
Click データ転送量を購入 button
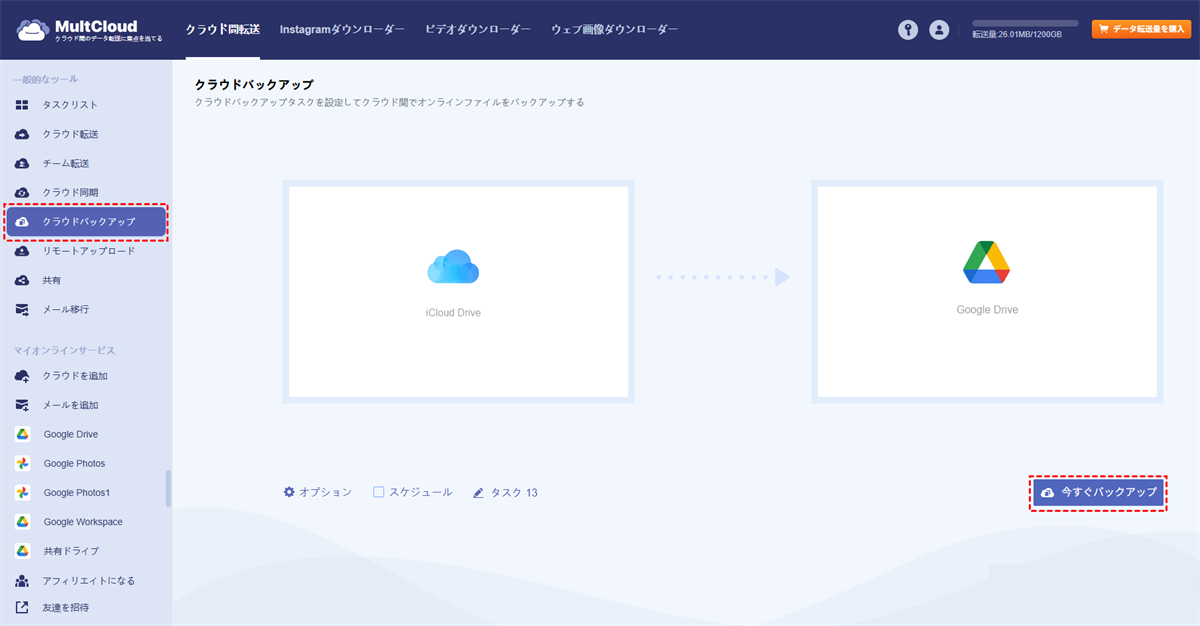1141,30
